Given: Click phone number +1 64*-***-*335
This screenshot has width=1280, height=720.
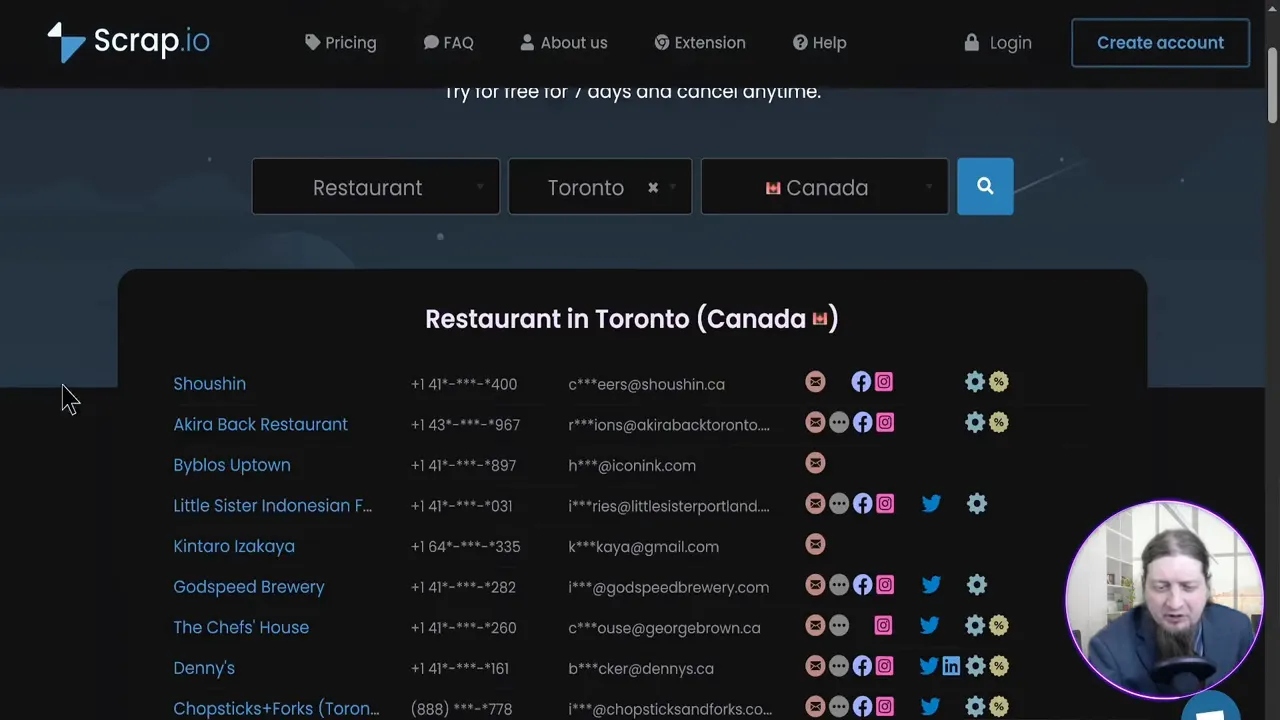Looking at the screenshot, I should click(x=465, y=546).
